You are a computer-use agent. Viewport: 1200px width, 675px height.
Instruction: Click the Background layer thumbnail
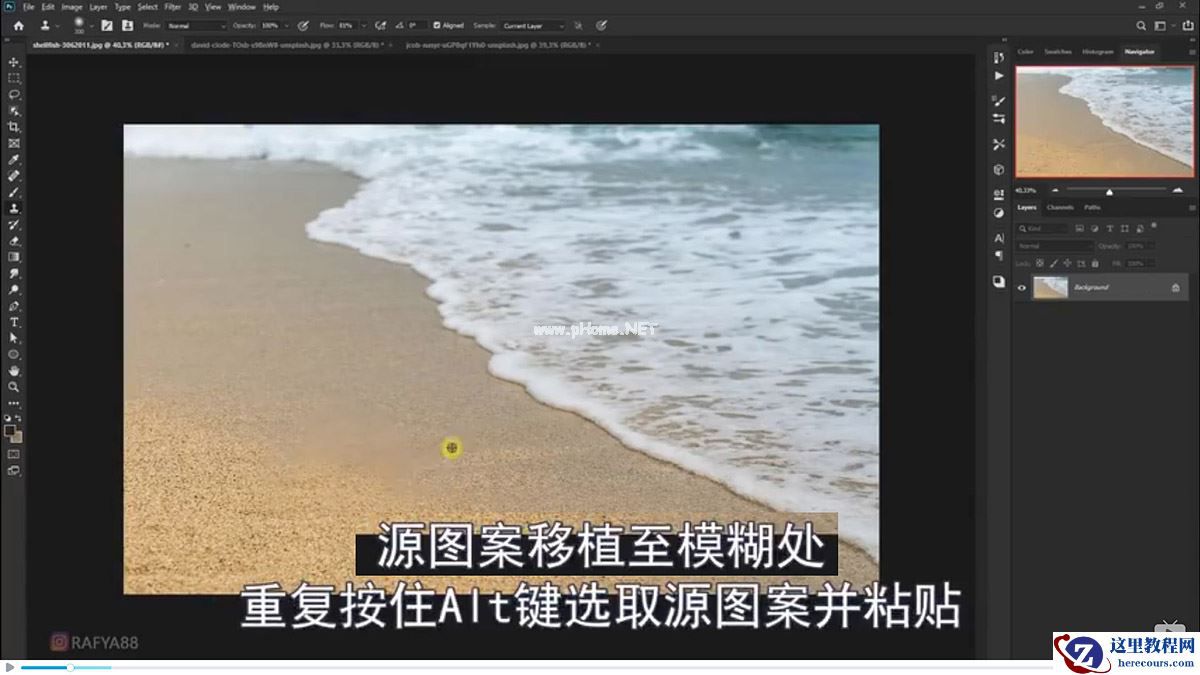pos(1050,288)
